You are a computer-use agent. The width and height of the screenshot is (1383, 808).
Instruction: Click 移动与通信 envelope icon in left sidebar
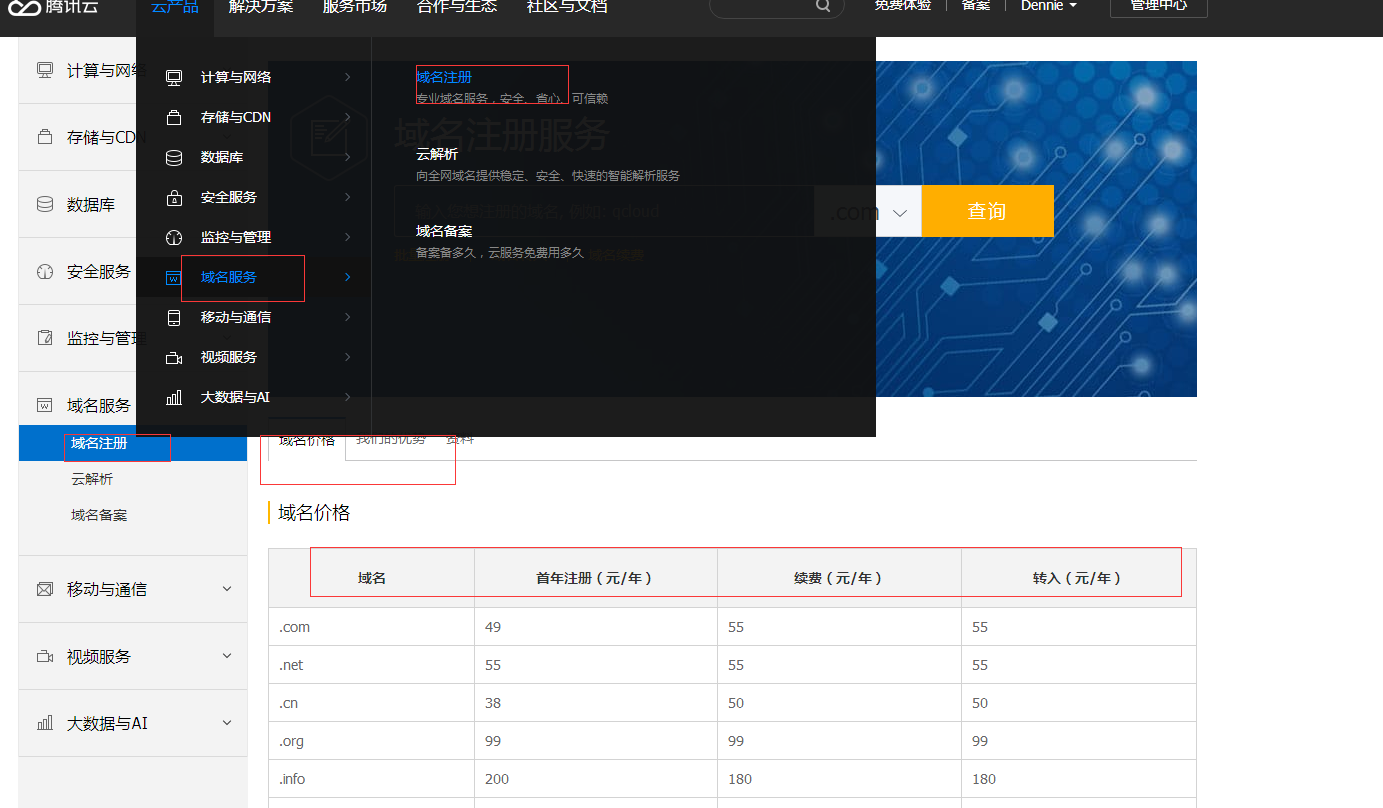tap(45, 589)
